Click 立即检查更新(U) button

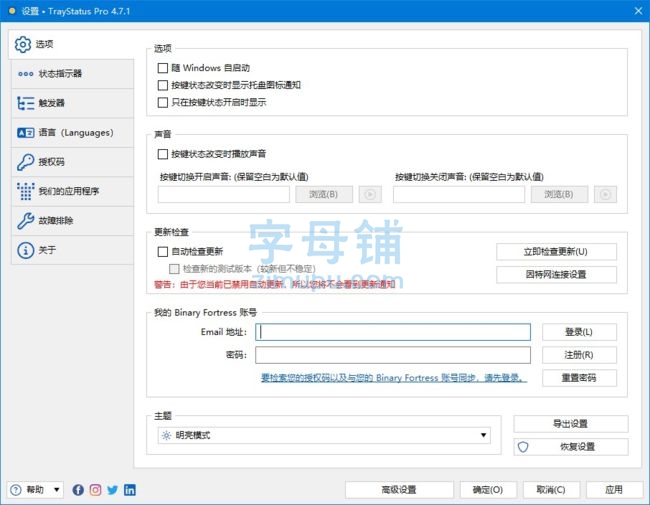click(556, 252)
